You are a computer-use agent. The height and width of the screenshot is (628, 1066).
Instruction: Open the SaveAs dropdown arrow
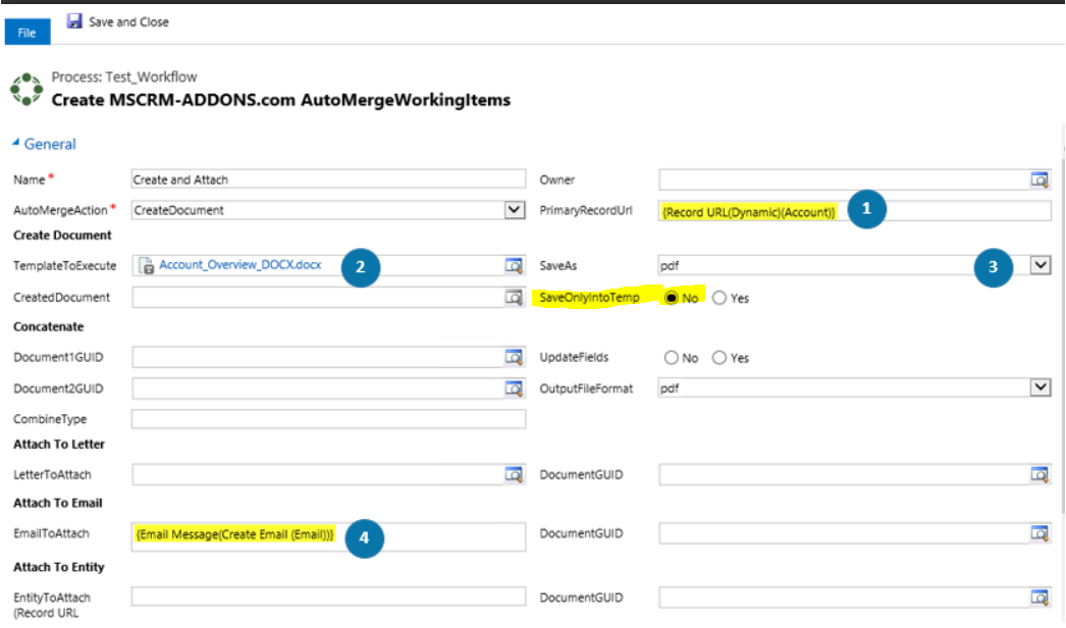coord(1040,265)
